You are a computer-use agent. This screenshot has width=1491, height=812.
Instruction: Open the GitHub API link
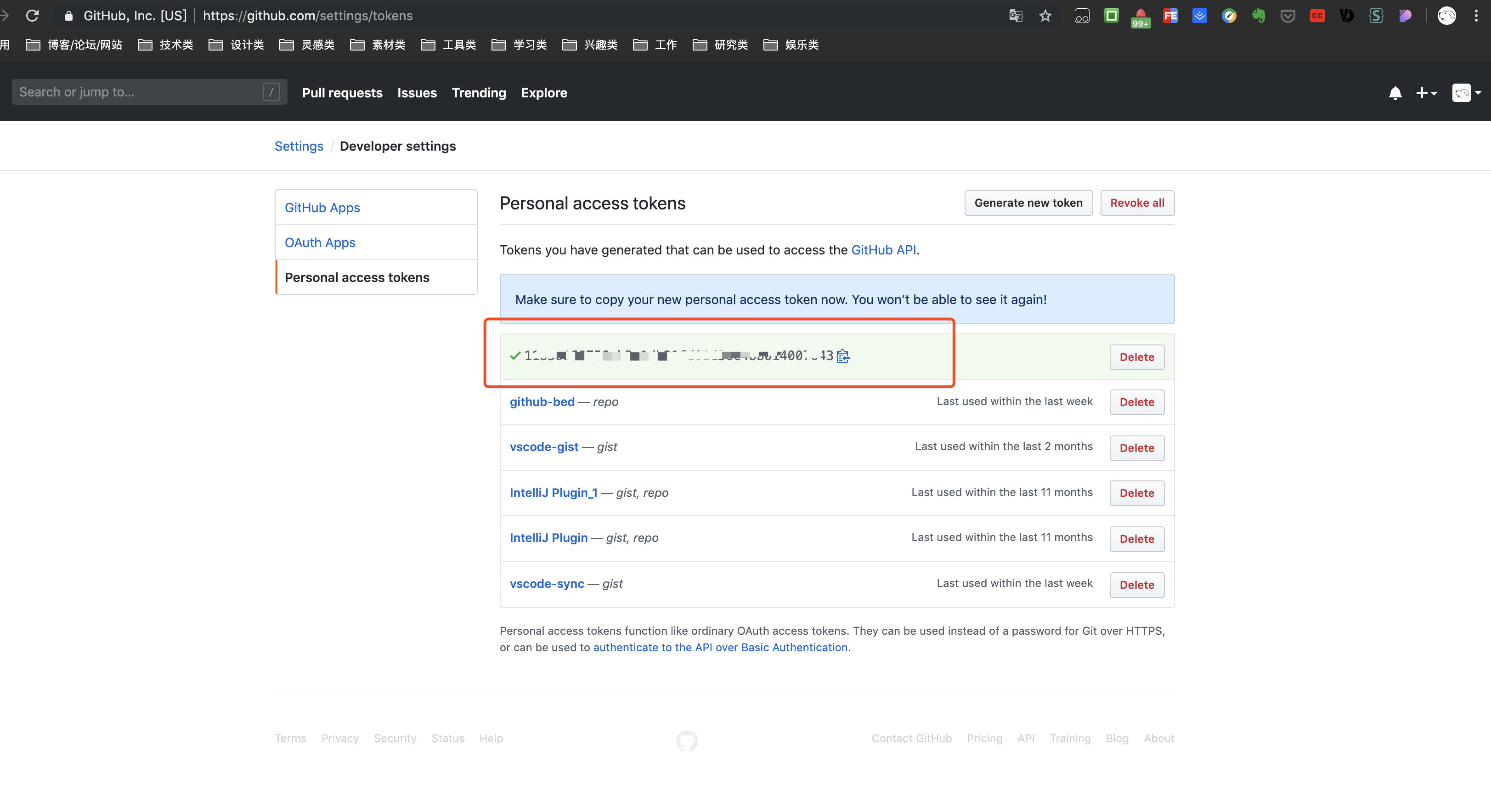(883, 249)
